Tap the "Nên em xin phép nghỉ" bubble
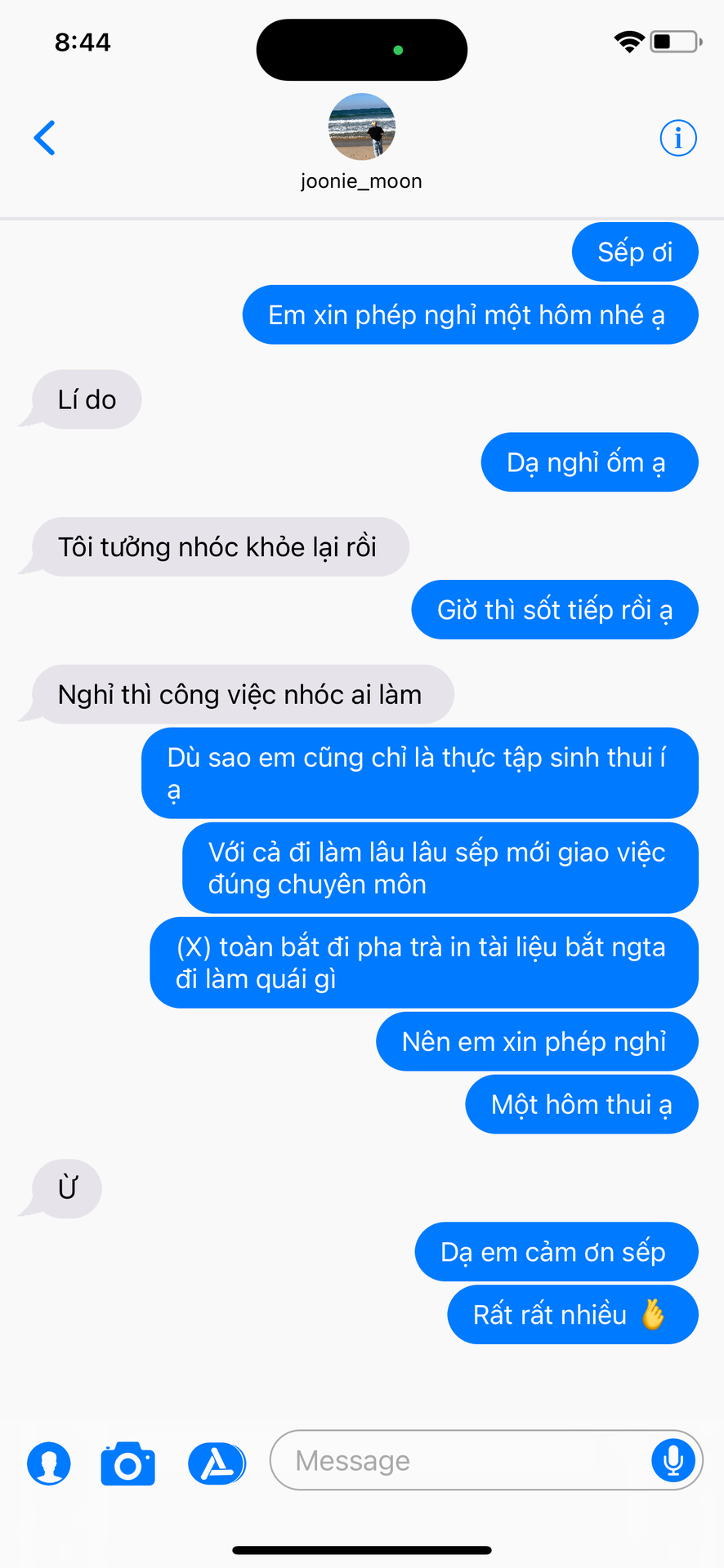The width and height of the screenshot is (724, 1568). pyautogui.click(x=537, y=1041)
